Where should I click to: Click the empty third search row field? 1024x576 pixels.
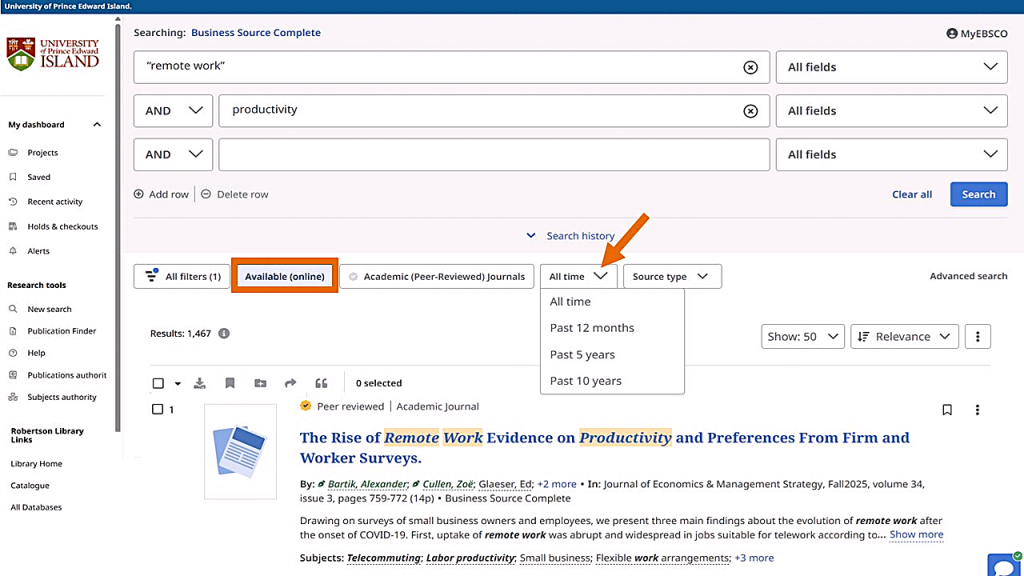[494, 155]
